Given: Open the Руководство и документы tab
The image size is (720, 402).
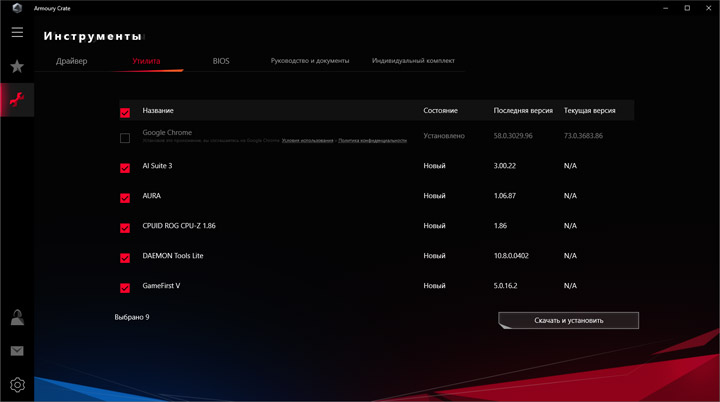Looking at the screenshot, I should [310, 61].
